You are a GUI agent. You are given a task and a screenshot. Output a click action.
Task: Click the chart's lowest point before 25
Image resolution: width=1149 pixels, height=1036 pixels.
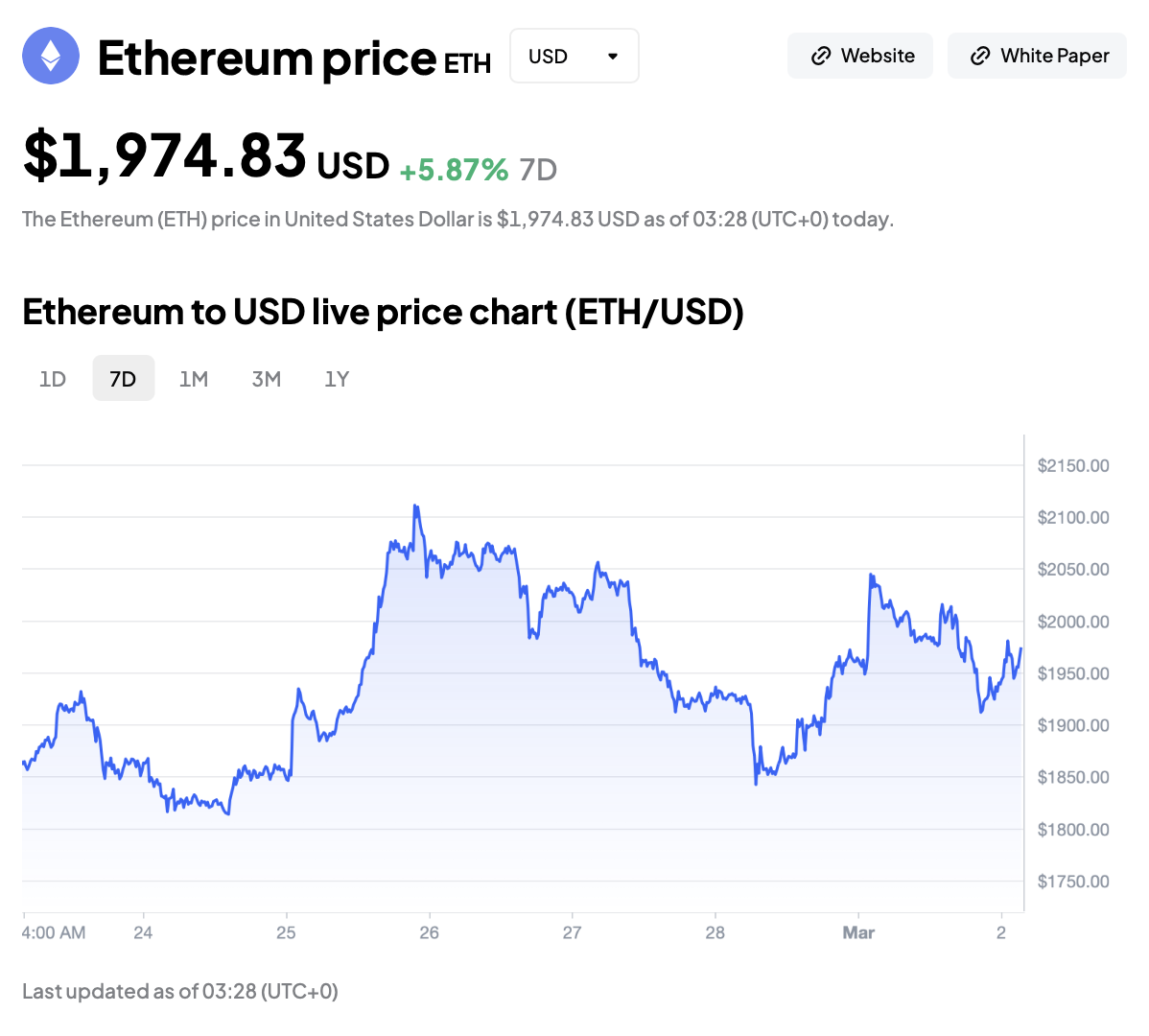coord(227,813)
